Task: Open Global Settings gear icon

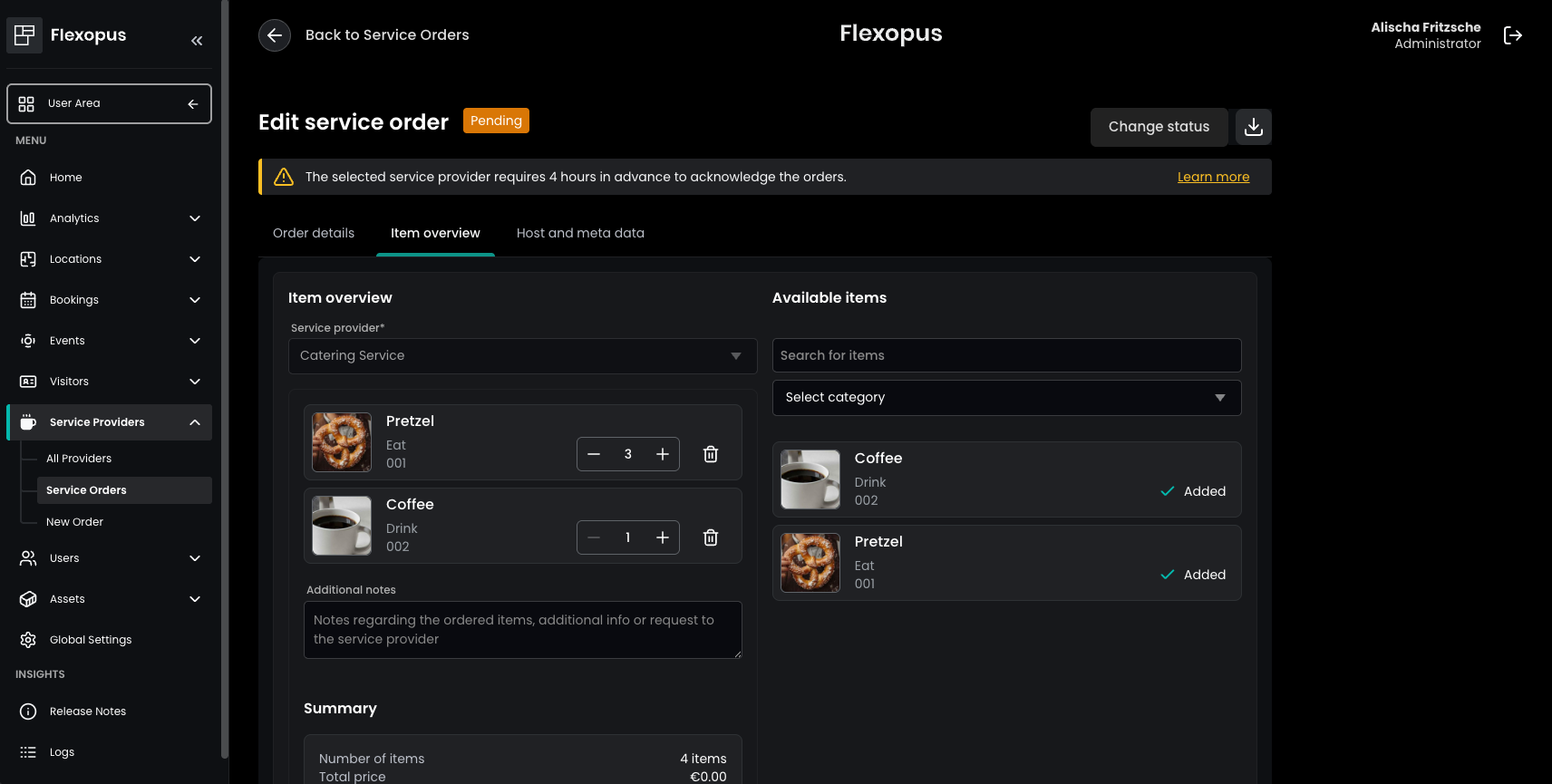Action: 28,640
